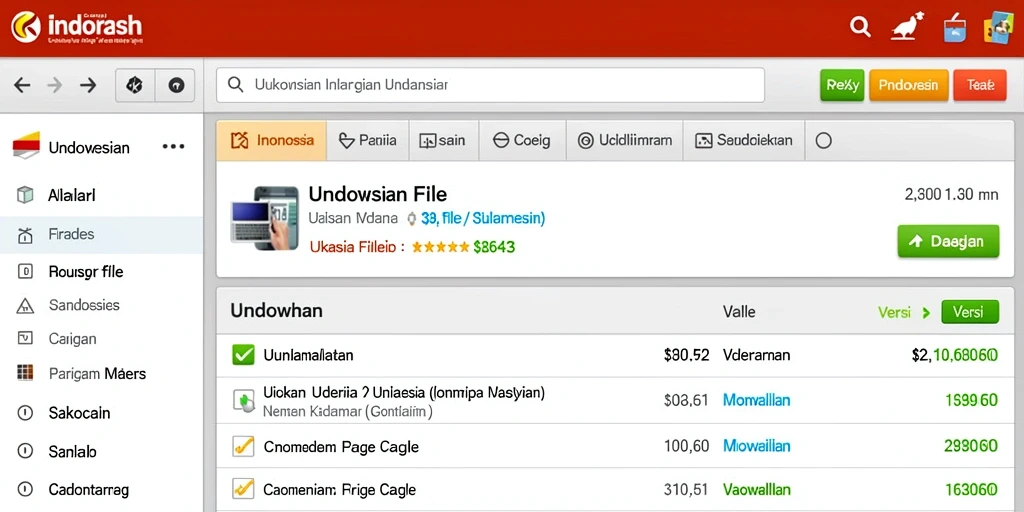Screen dimensions: 1024x512
Task: Toggle the Cnomedem Page Cagle checkbox
Action: point(243,447)
